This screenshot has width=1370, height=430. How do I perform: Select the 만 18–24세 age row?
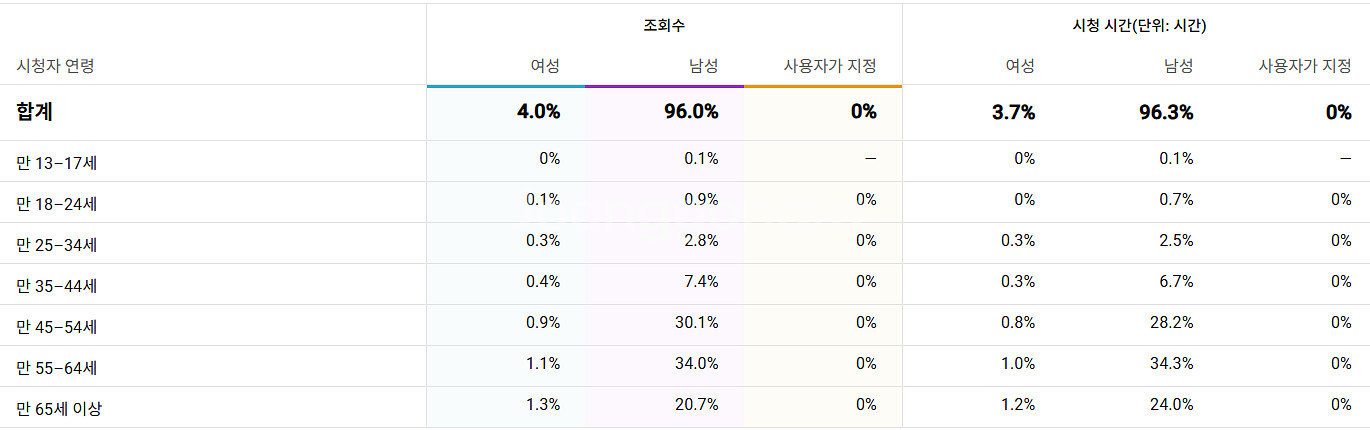pyautogui.click(x=59, y=203)
